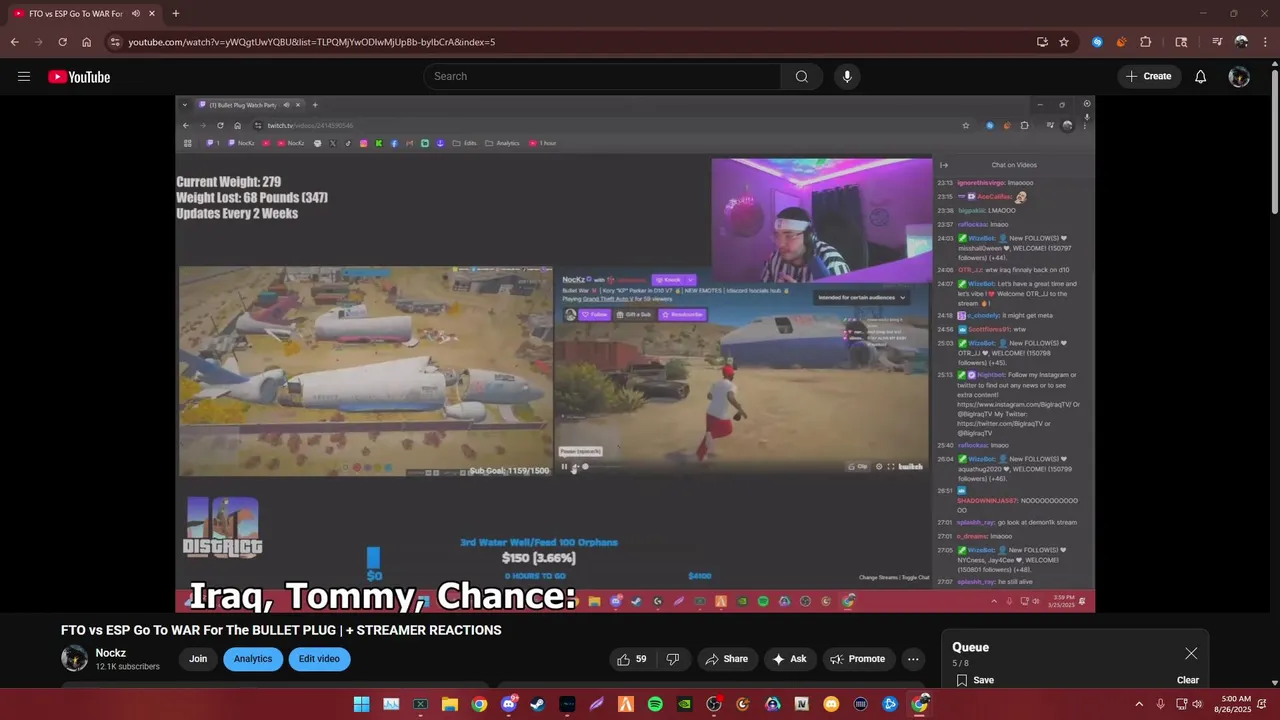Open the Extensions puzzle-piece menu
Viewport: 1280px width, 720px height.
point(1146,42)
